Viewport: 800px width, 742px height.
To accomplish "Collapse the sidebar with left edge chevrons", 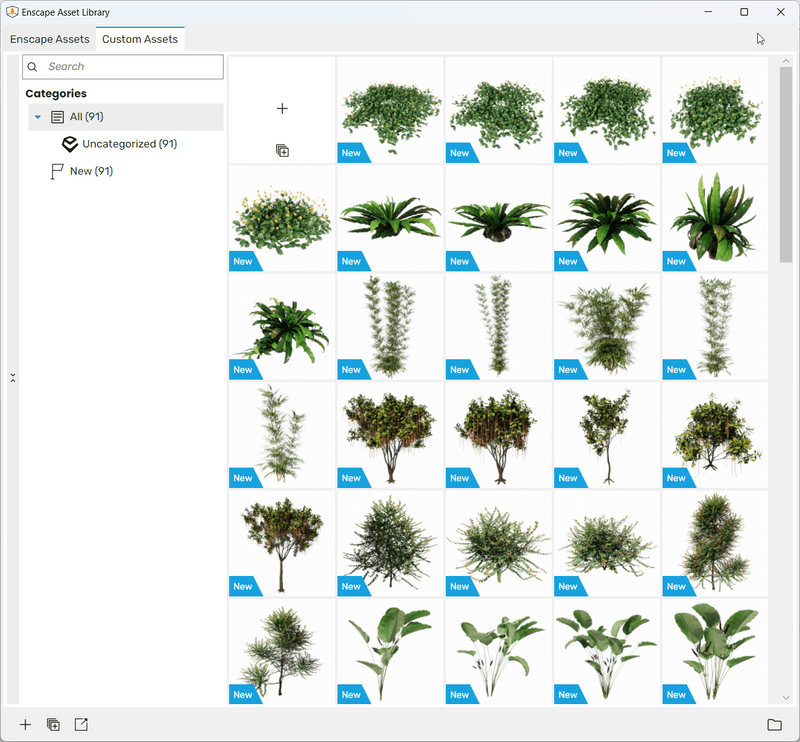I will [x=13, y=377].
